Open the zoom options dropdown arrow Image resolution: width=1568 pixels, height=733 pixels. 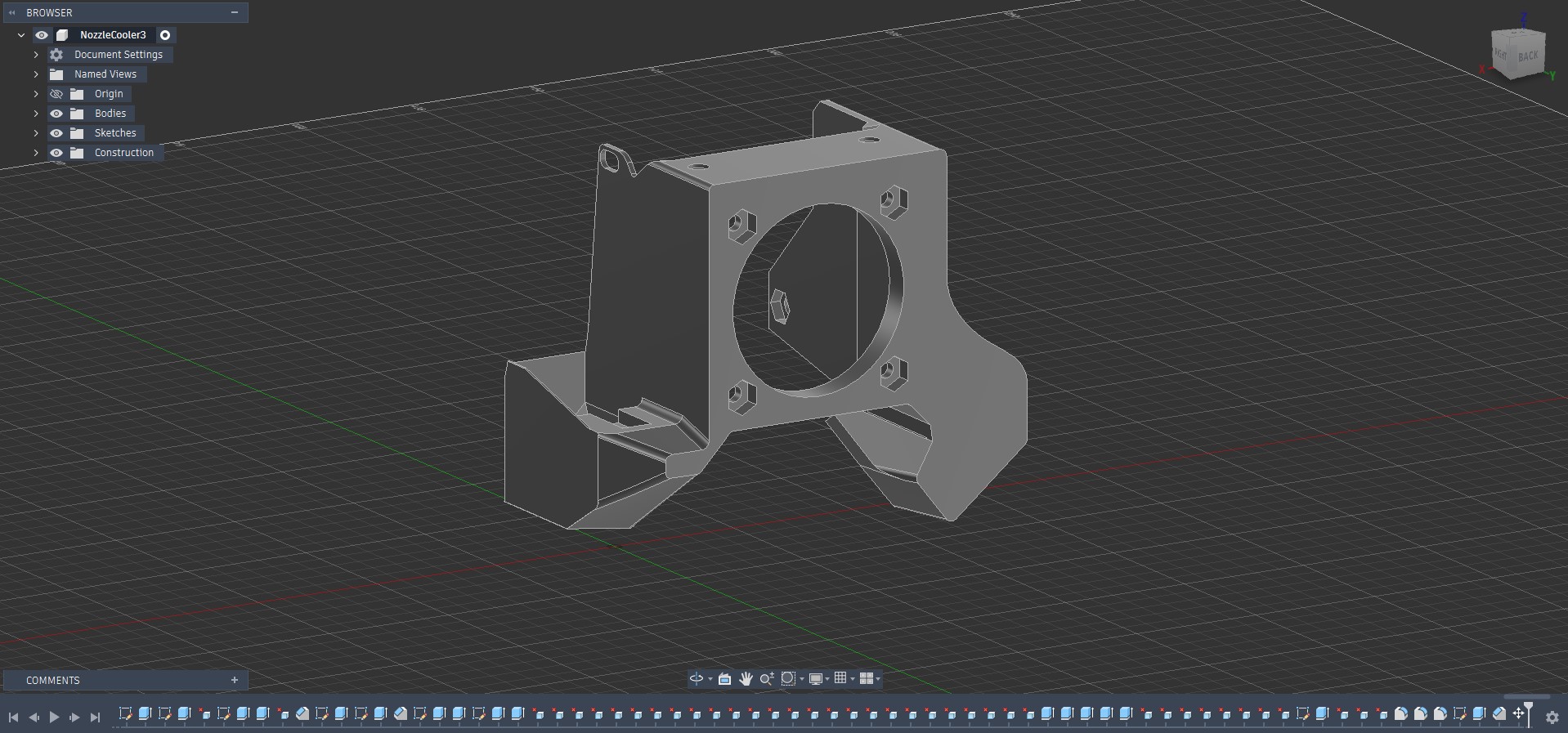(801, 679)
